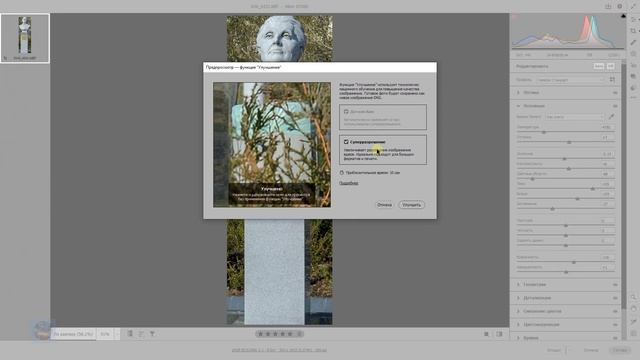Click the Открыть (Open) button at the bottom
The width and height of the screenshot is (640, 360).
pos(554,350)
